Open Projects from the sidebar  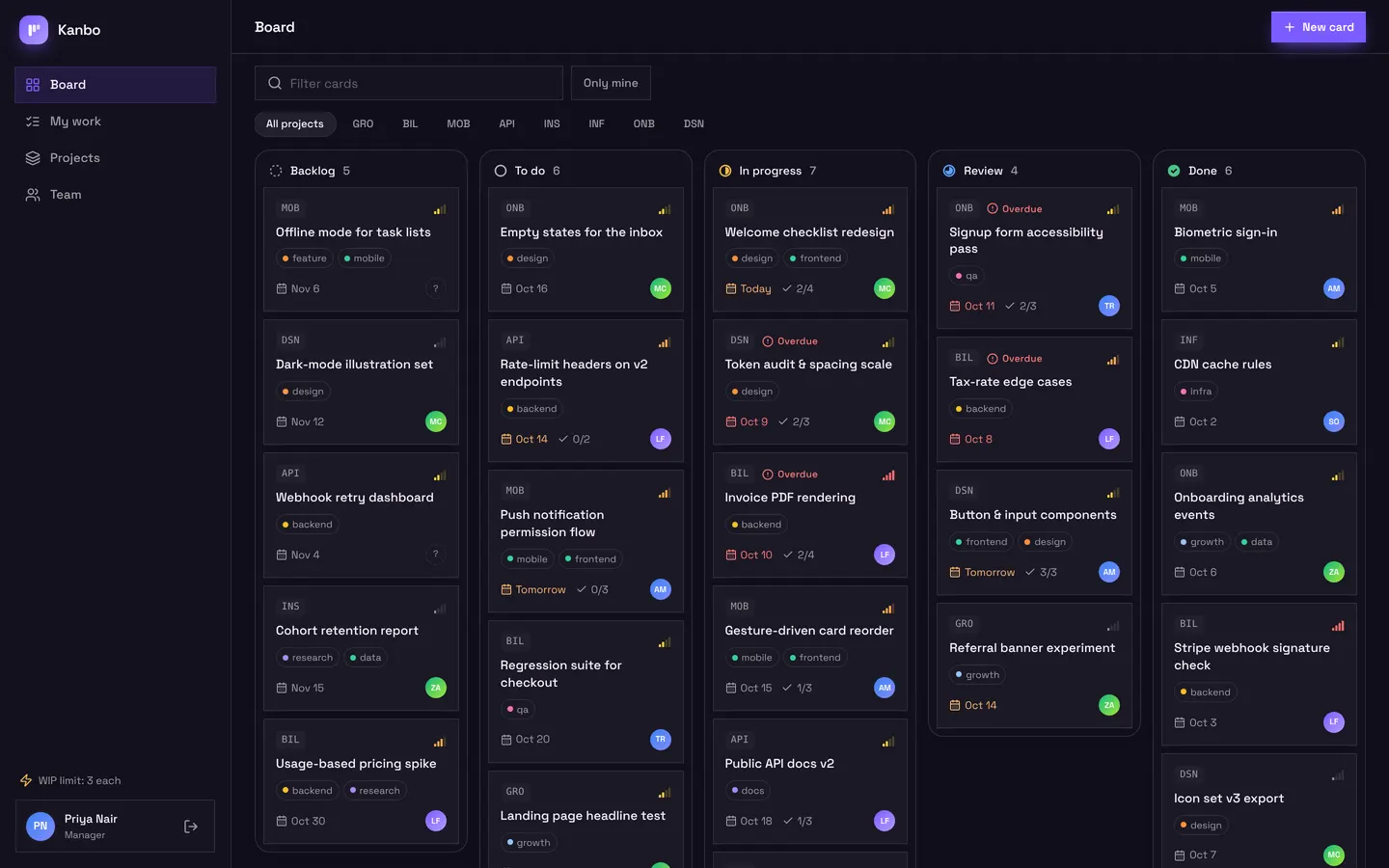[115, 158]
